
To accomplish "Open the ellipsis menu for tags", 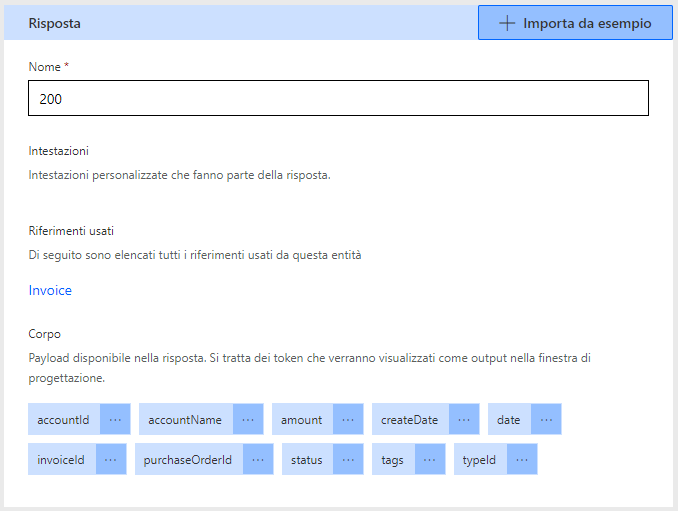I will tap(430, 460).
